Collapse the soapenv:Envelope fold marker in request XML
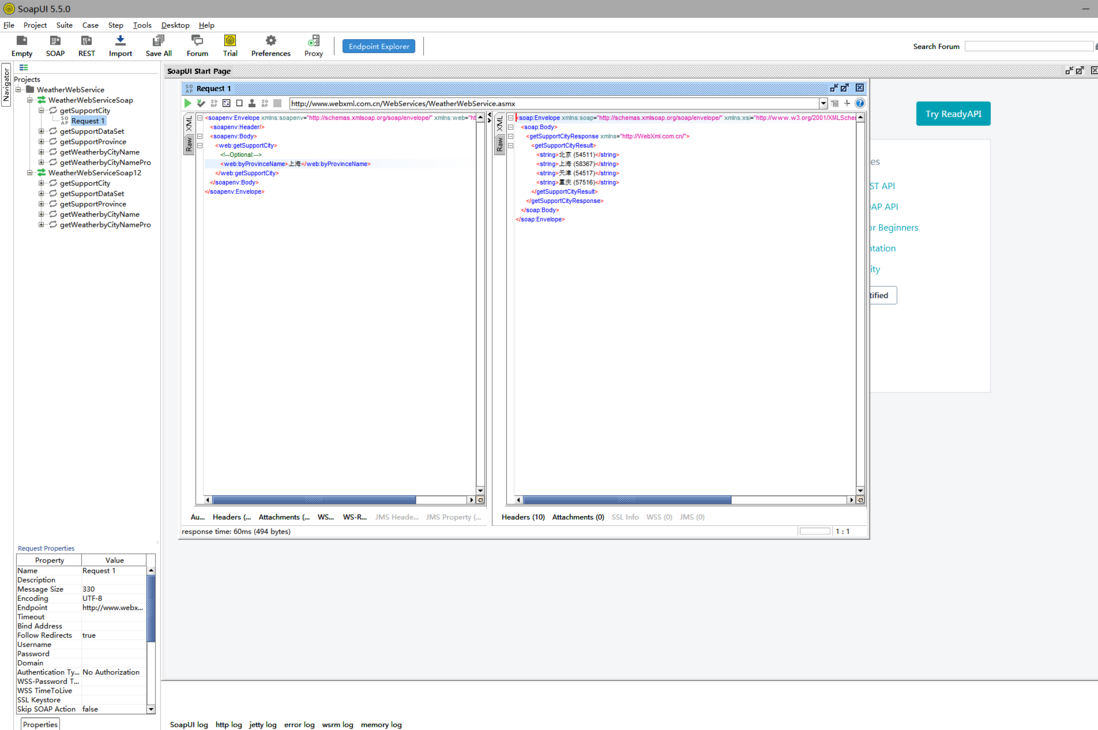This screenshot has width=1098, height=730. point(200,118)
